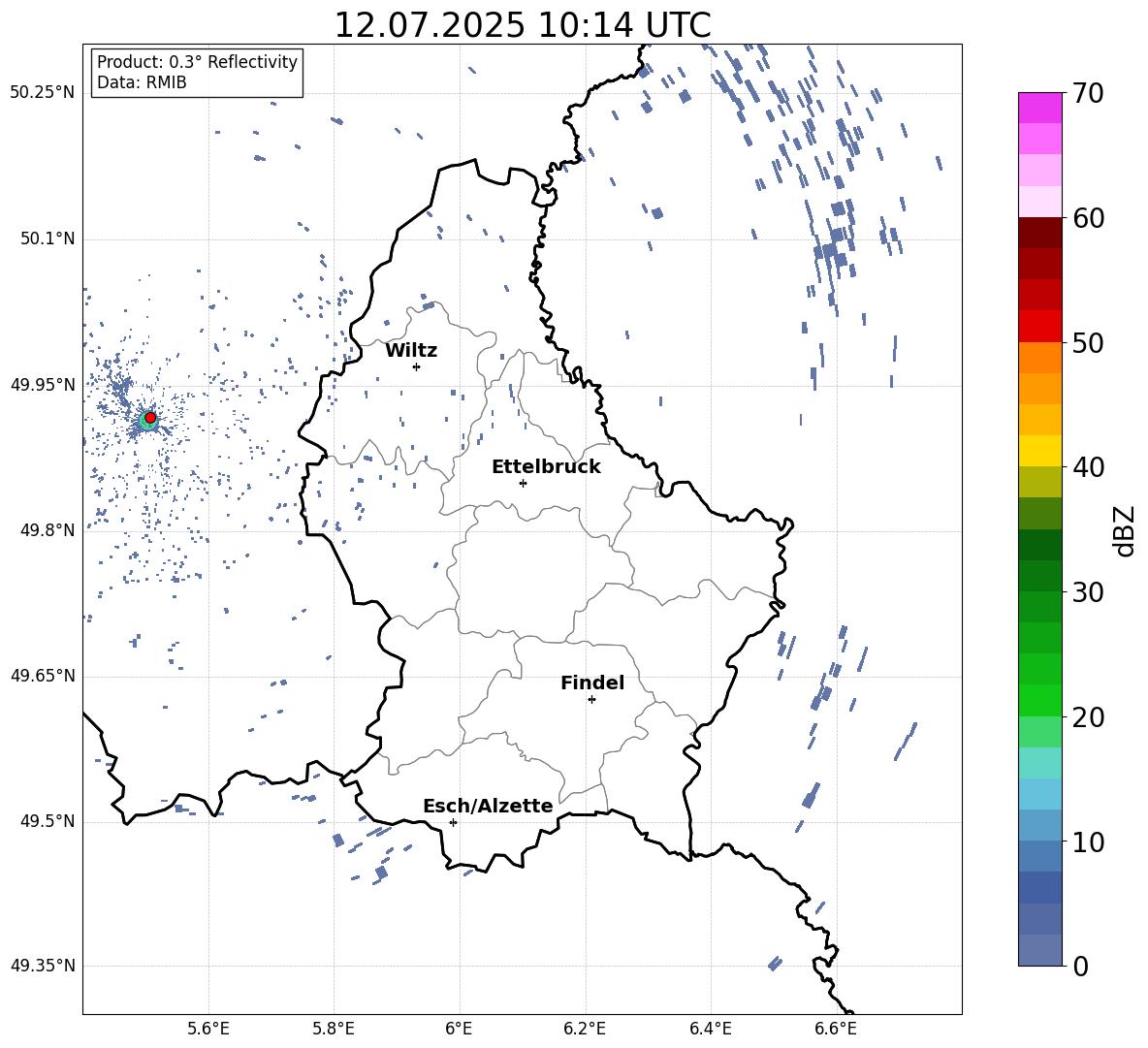The image size is (1148, 1048).
Task: Click the colorbar label 70
Action: [x=1089, y=93]
